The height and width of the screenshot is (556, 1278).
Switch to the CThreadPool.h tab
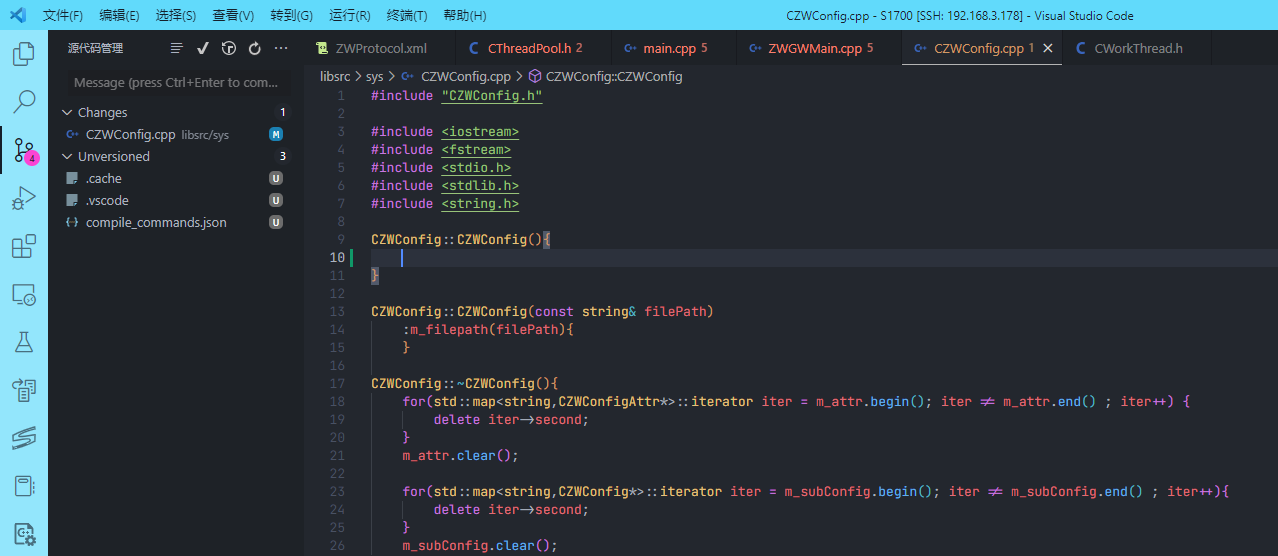click(x=532, y=48)
